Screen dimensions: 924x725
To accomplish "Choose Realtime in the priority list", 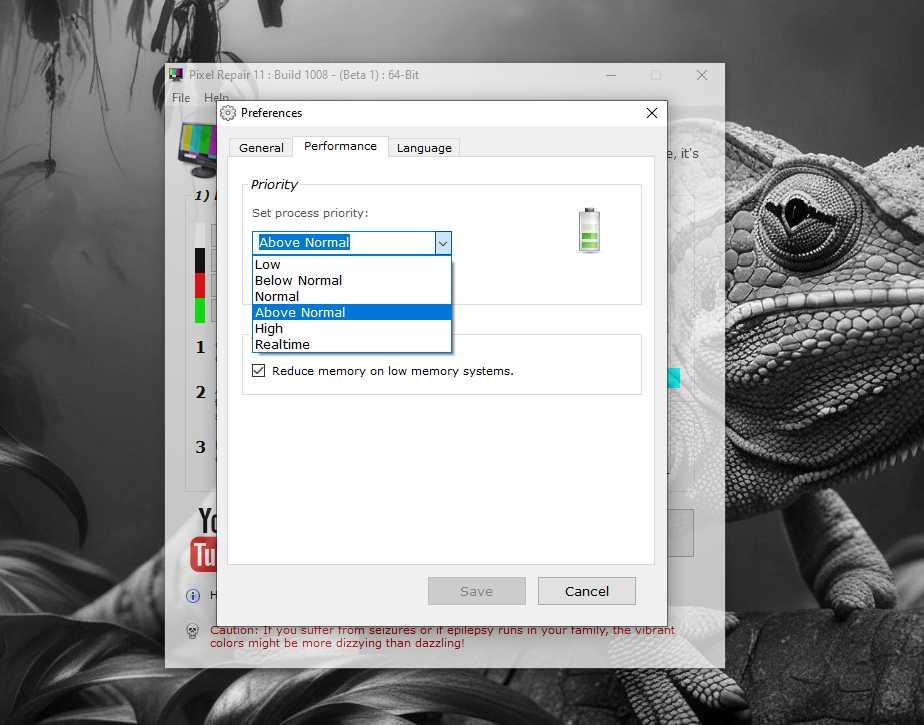I will (x=282, y=345).
